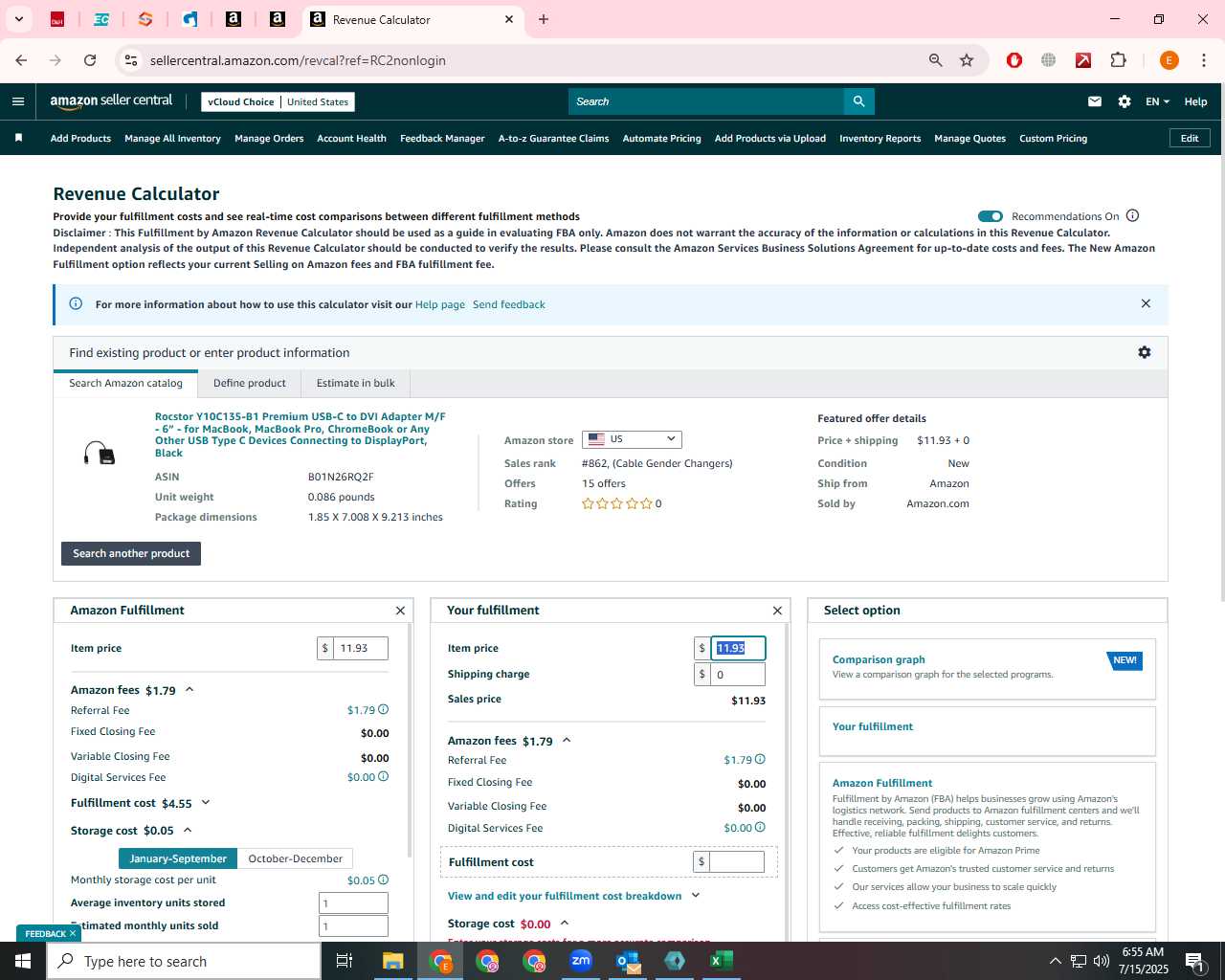Viewport: 1225px width, 980px height.
Task: Close the Your fulfillment panel
Action: coord(777,611)
